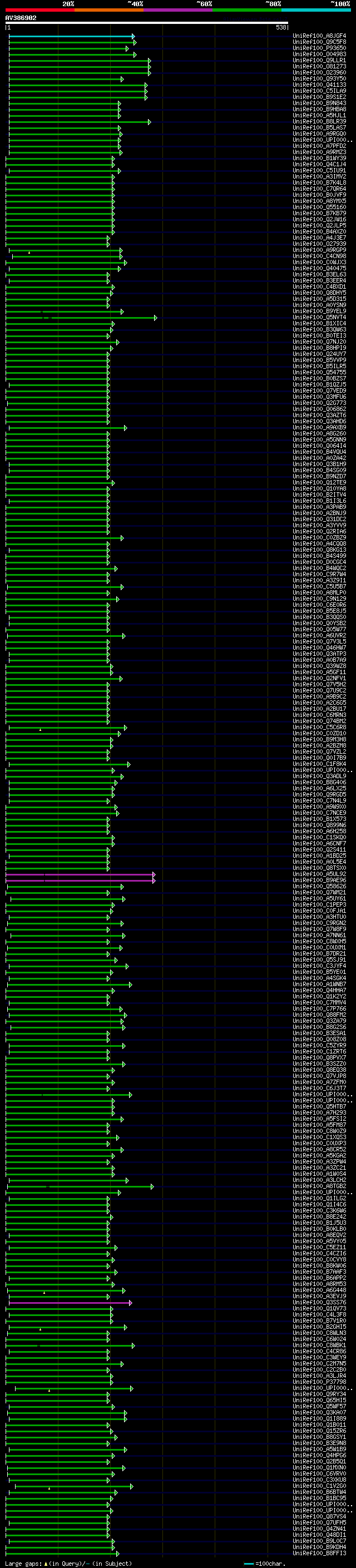
Task: Select the UniRef100_Q4C1J4 label
Action: coord(319,164)
